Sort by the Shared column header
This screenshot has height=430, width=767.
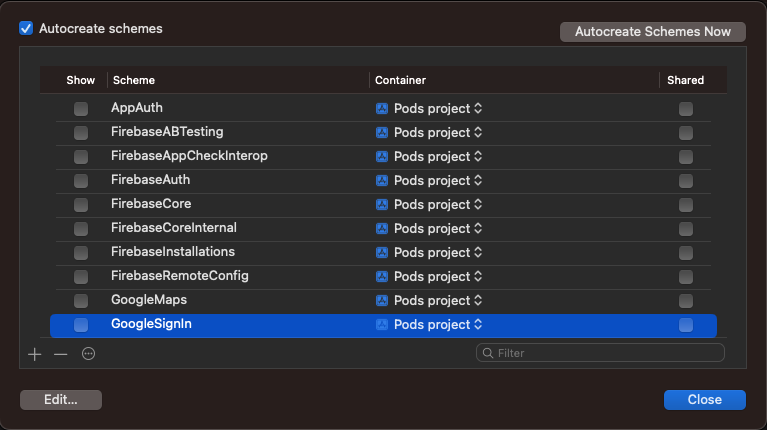(685, 80)
